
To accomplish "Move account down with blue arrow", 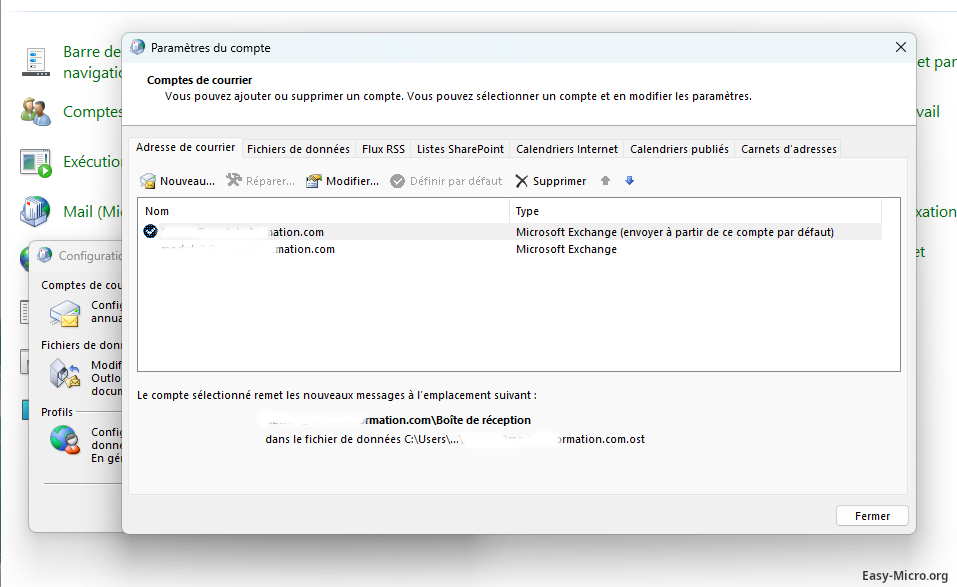I will tap(630, 181).
